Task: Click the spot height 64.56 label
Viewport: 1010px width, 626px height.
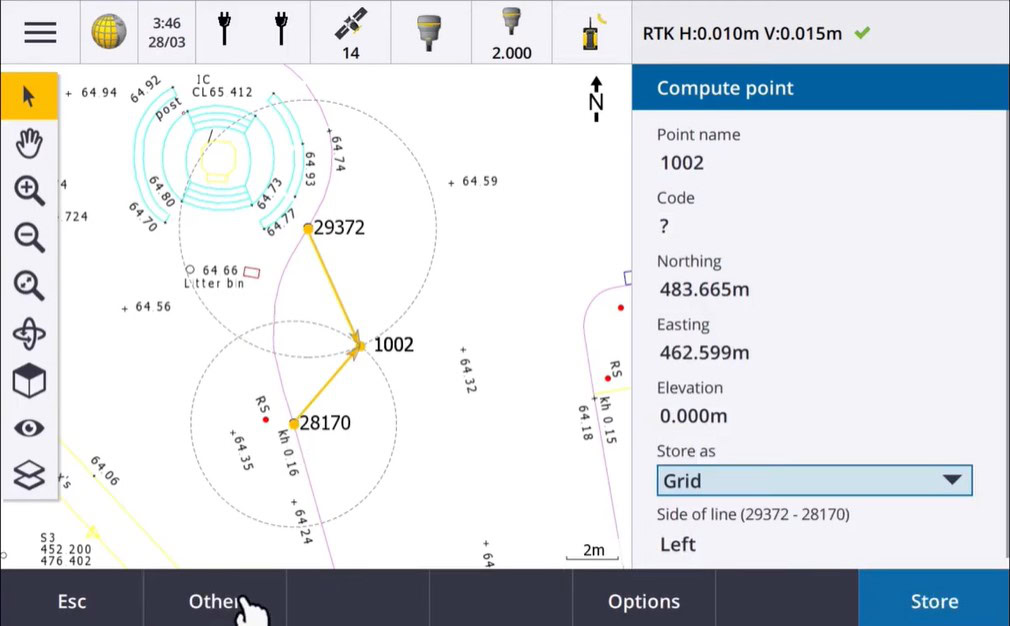Action: click(x=153, y=307)
